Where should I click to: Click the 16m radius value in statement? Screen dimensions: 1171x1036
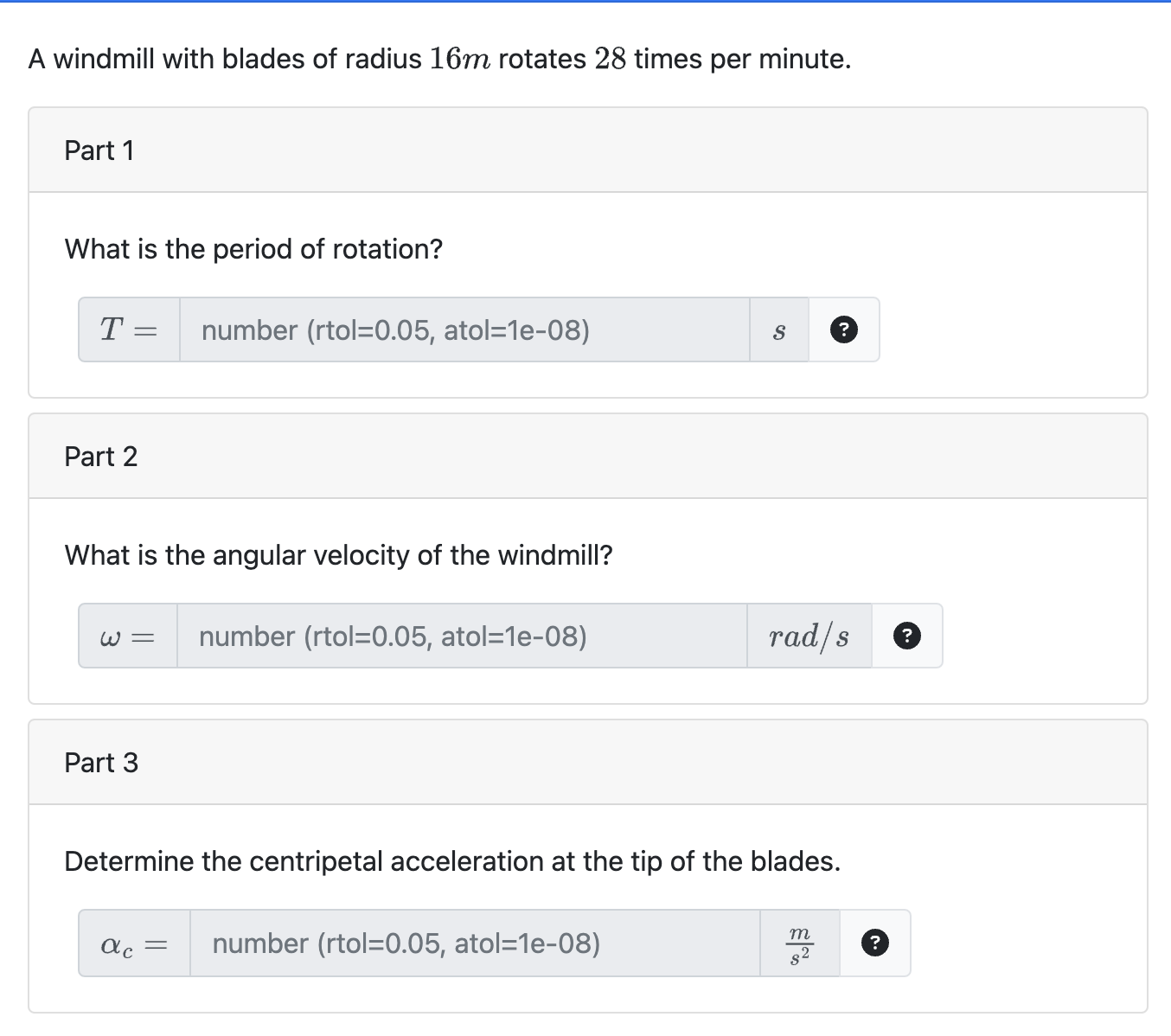tap(460, 59)
